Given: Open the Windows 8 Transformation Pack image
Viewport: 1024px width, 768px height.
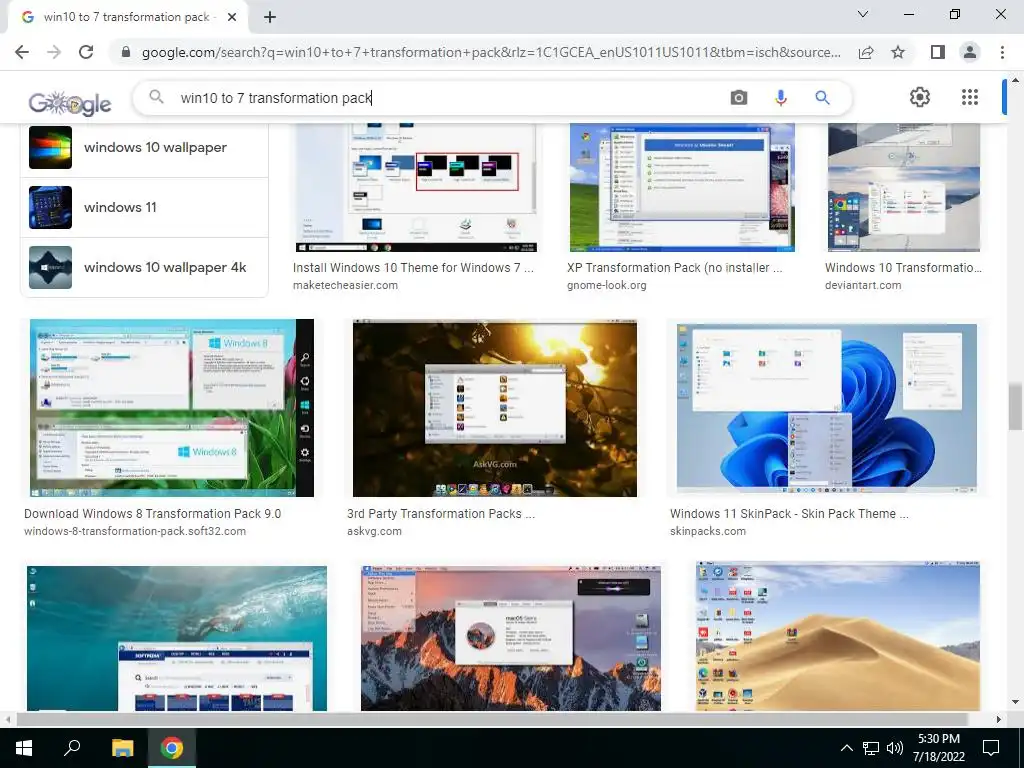Looking at the screenshot, I should tap(171, 408).
